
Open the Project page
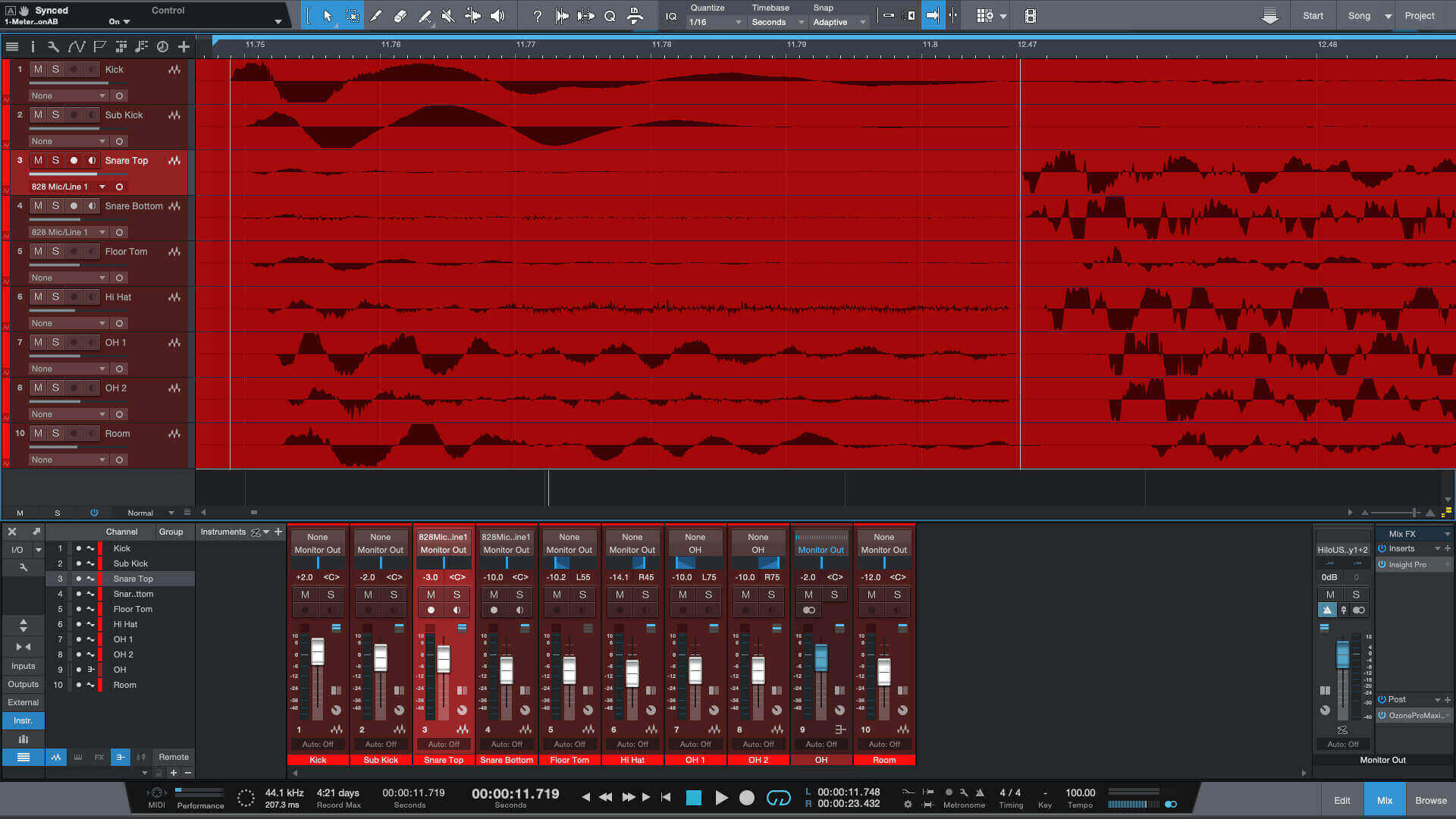click(x=1419, y=16)
